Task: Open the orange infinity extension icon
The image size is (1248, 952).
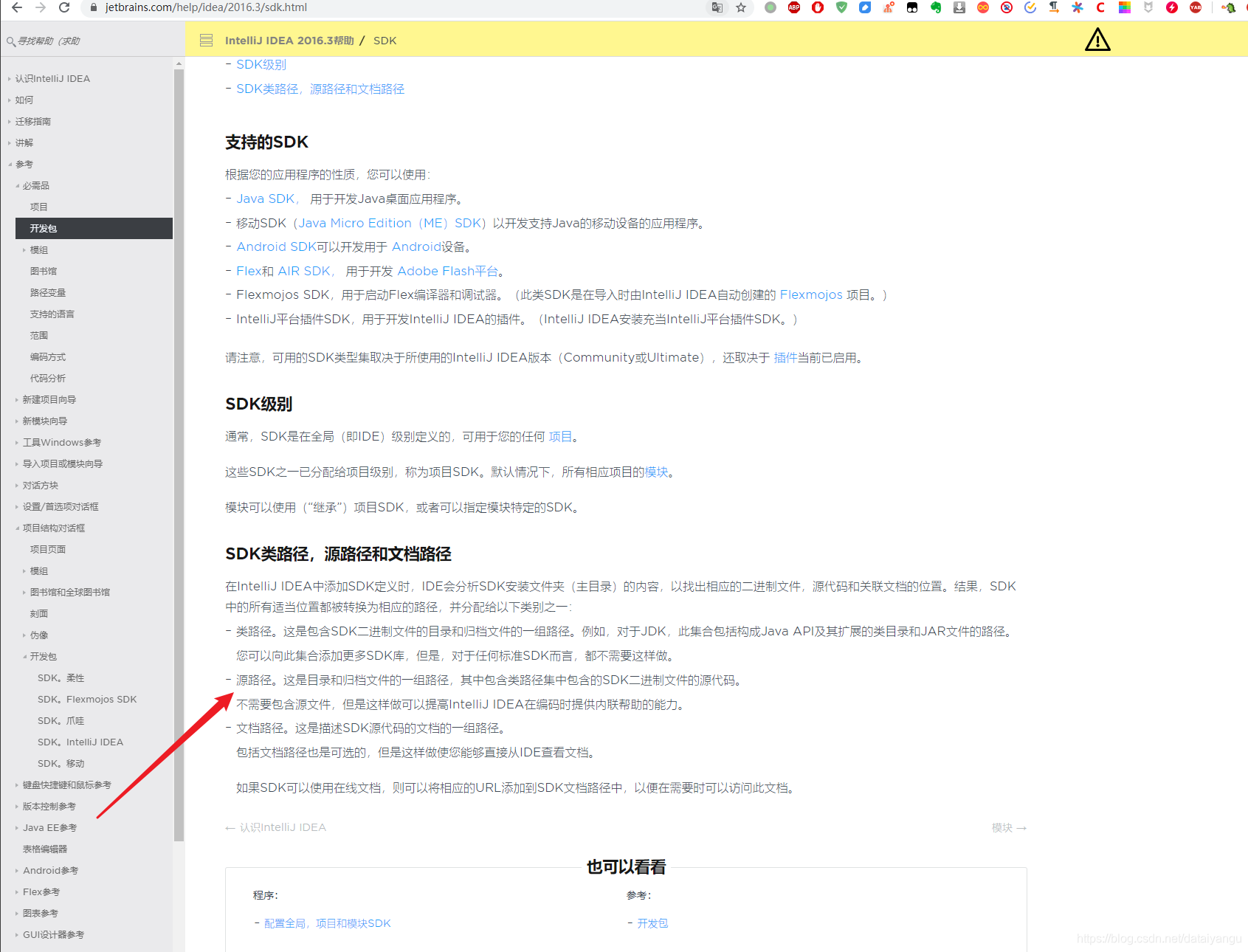Action: point(983,7)
